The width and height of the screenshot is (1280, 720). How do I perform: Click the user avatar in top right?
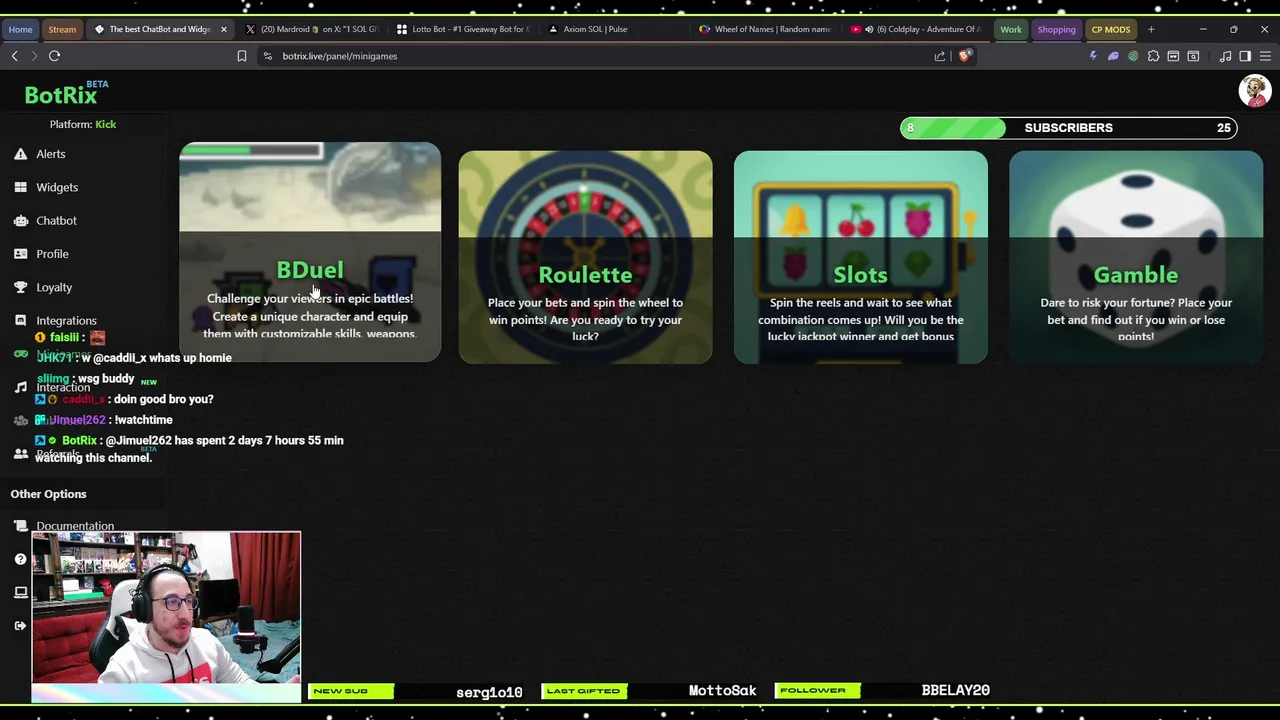pyautogui.click(x=1254, y=91)
